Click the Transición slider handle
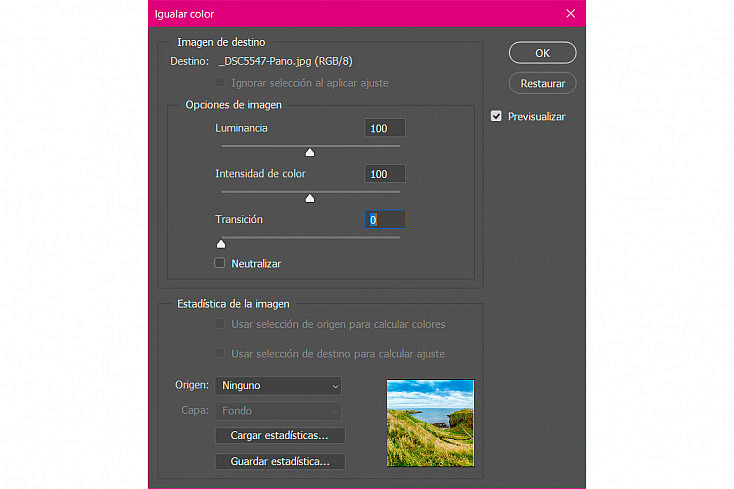This screenshot has width=734, height=489. pos(221,244)
